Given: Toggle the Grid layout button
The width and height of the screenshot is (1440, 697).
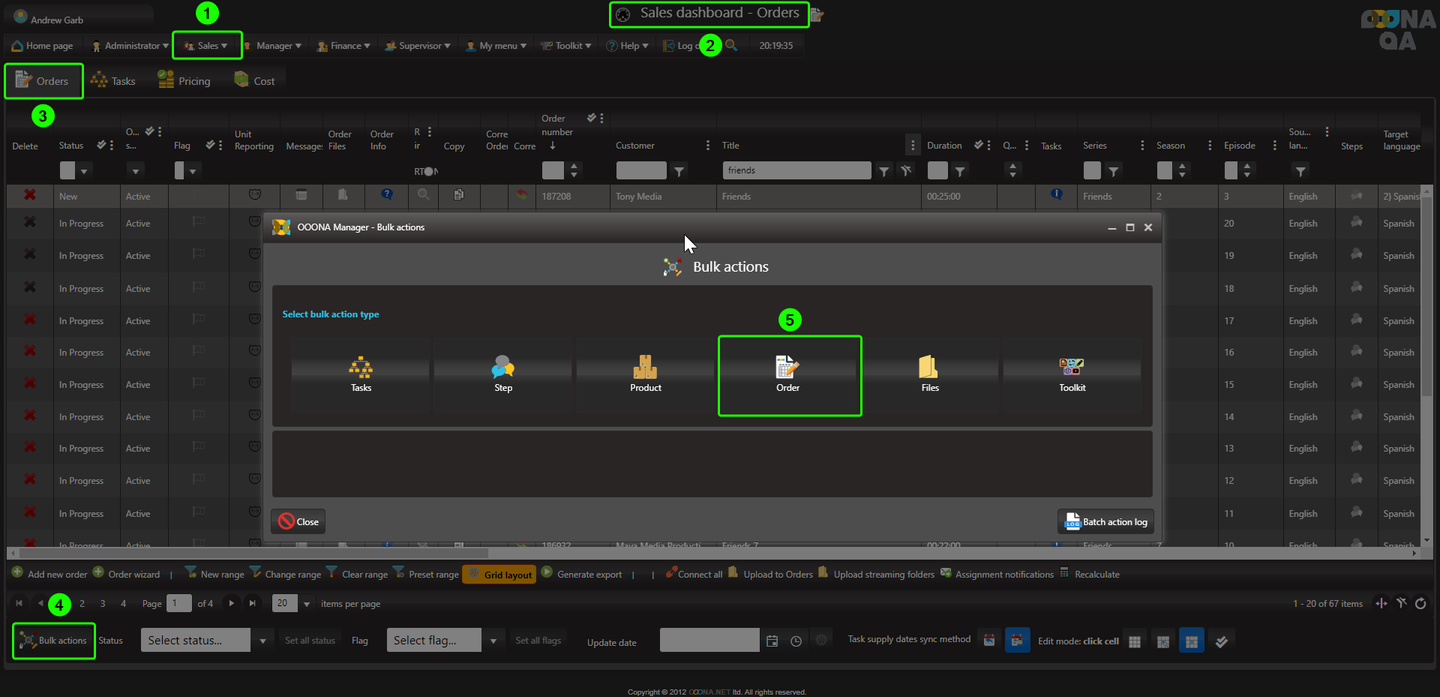Looking at the screenshot, I should [499, 575].
